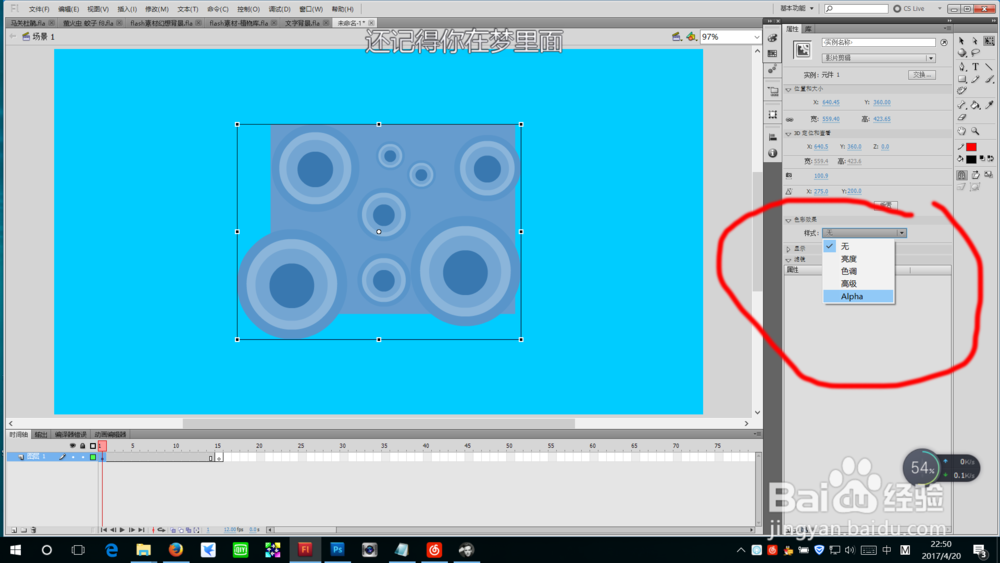Click the instance name input field

pos(879,42)
